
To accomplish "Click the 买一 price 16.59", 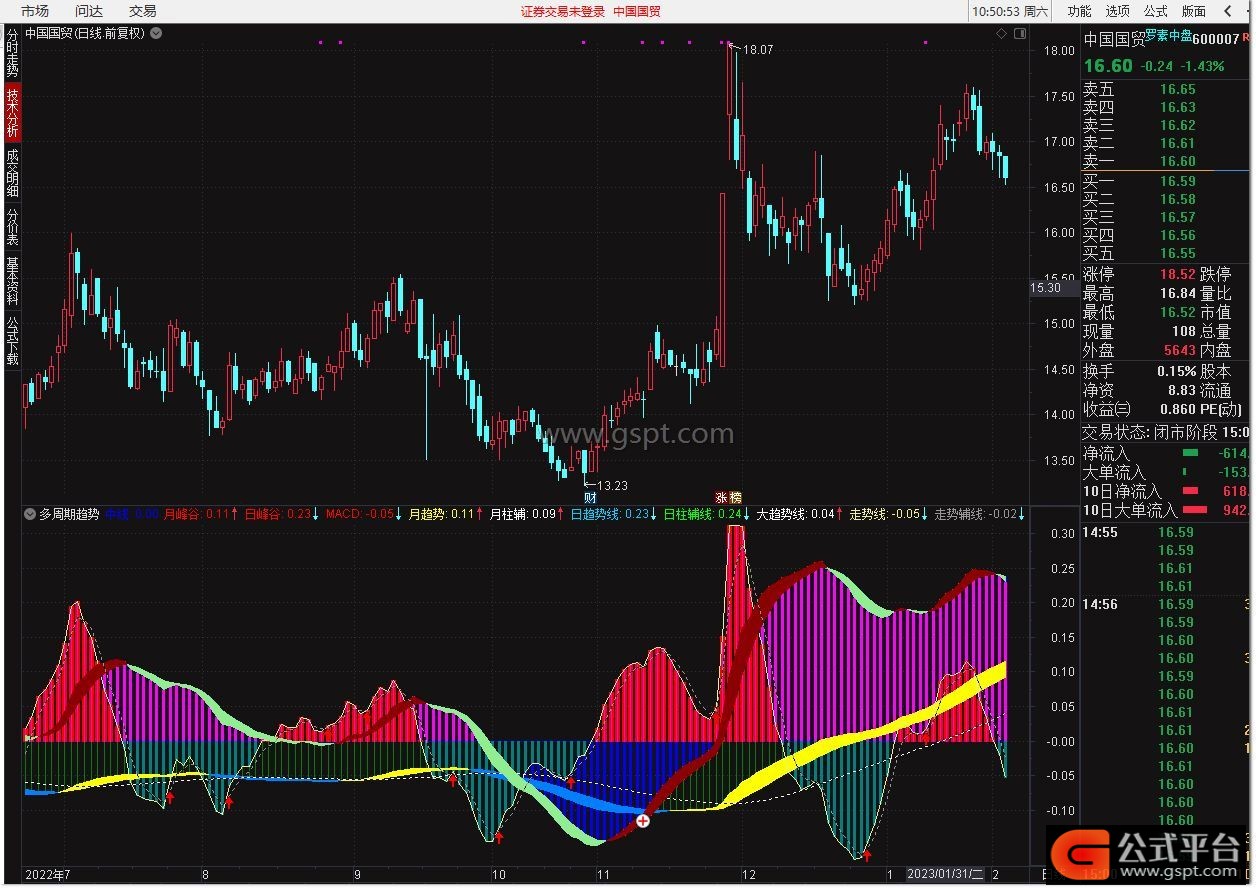I will [1177, 181].
